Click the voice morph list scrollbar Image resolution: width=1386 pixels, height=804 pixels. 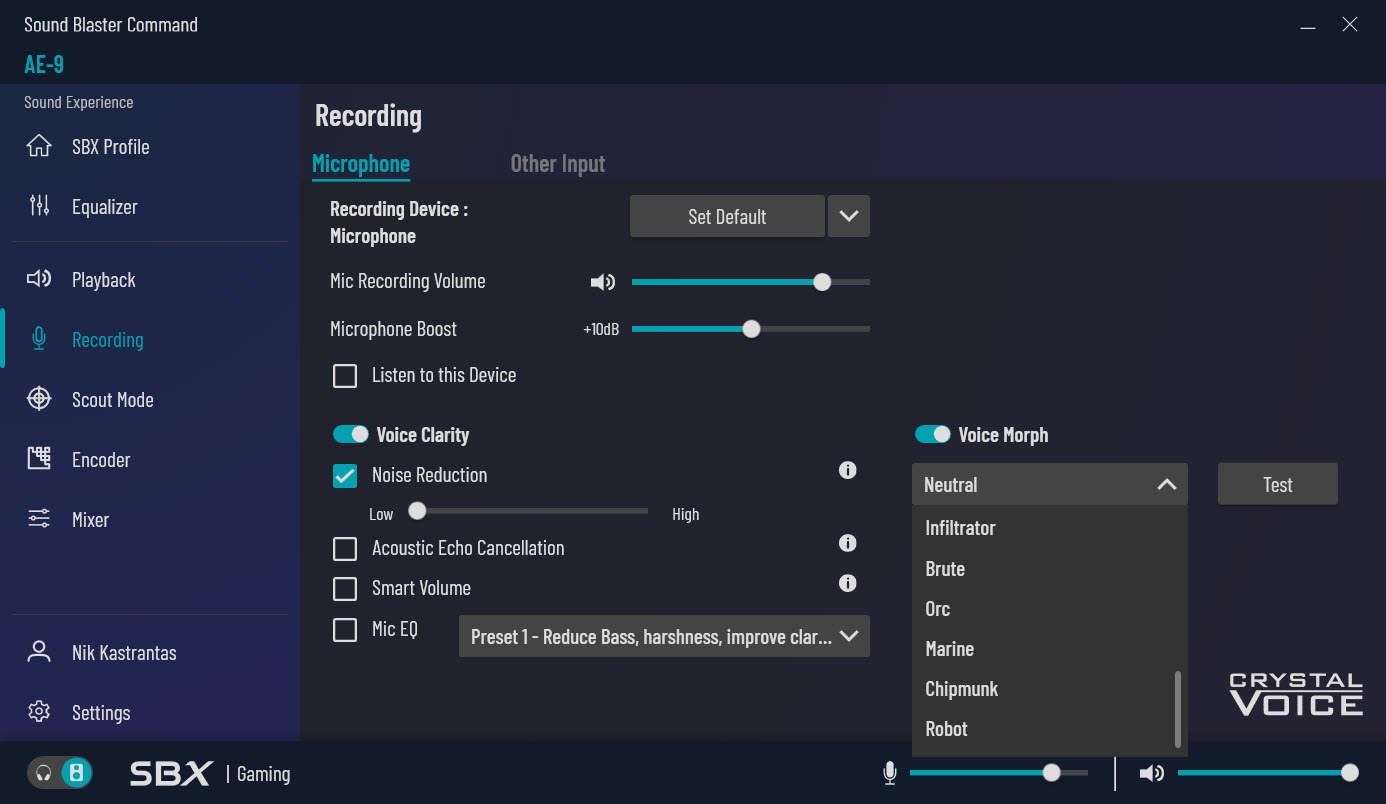[x=1179, y=709]
